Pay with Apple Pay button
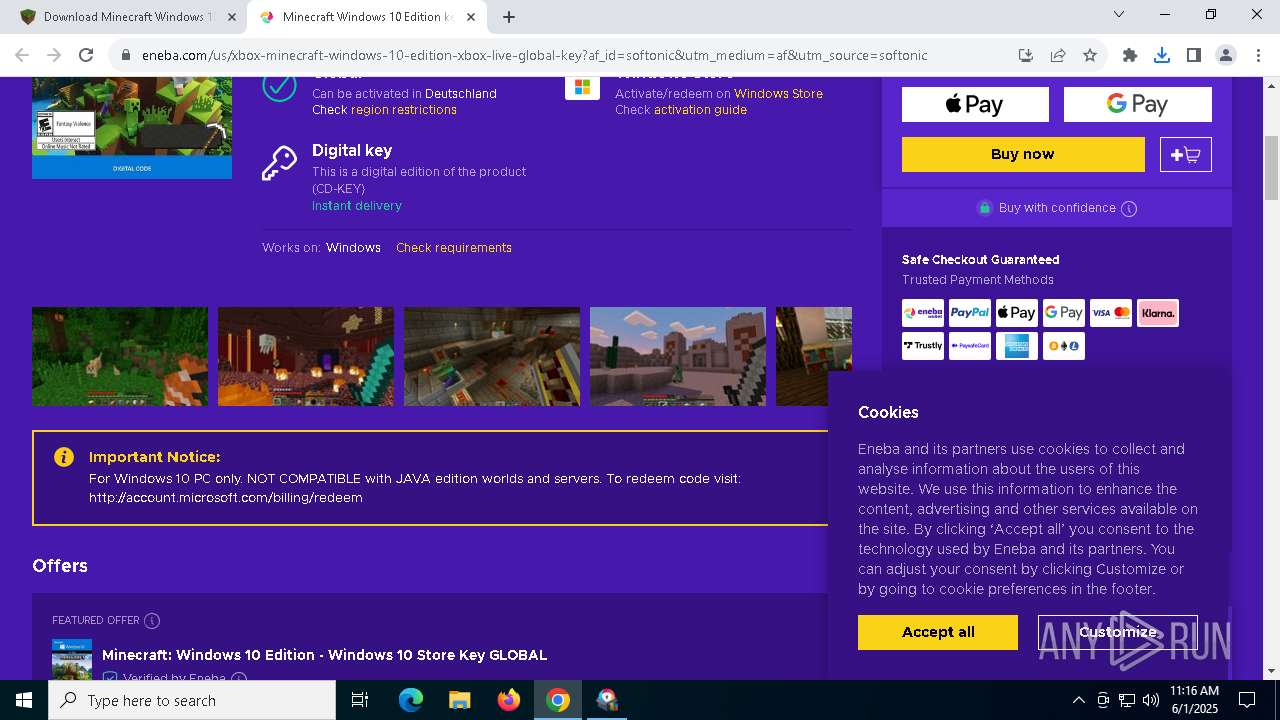Image resolution: width=1280 pixels, height=720 pixels. tap(975, 104)
